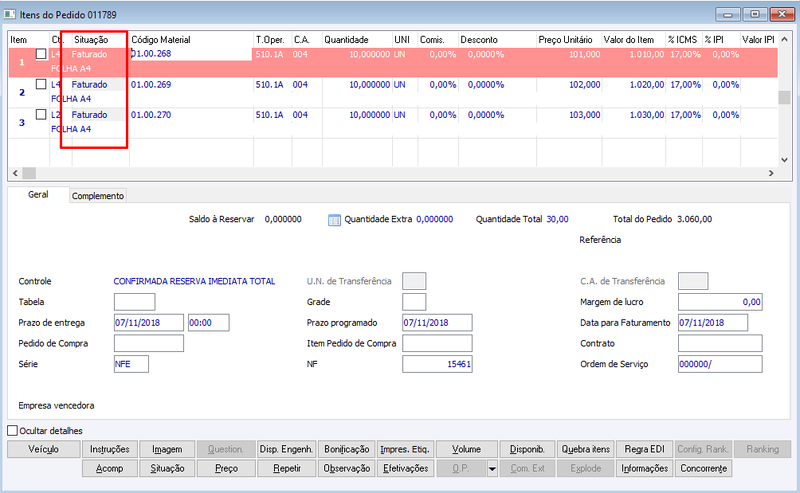Switch to the Complemento tab

coord(97,196)
